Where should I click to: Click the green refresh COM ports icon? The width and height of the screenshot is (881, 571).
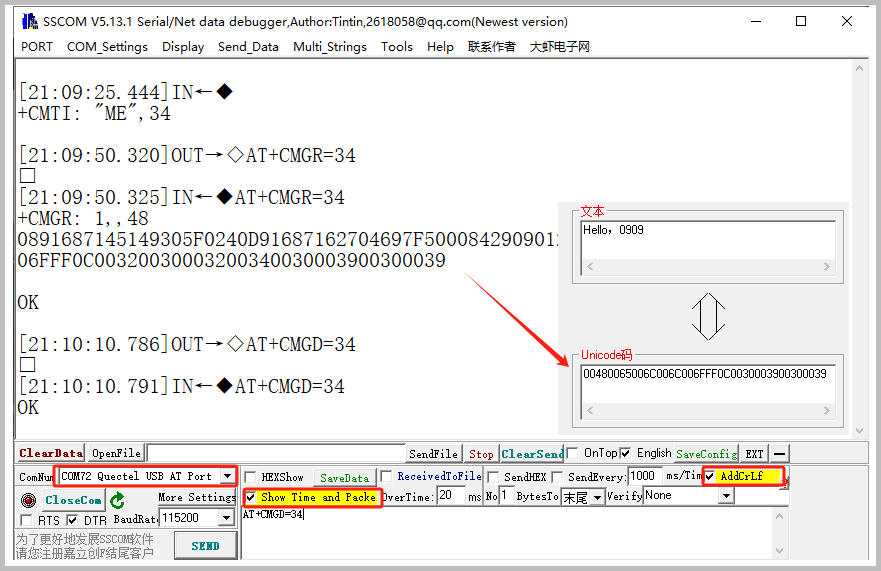118,500
